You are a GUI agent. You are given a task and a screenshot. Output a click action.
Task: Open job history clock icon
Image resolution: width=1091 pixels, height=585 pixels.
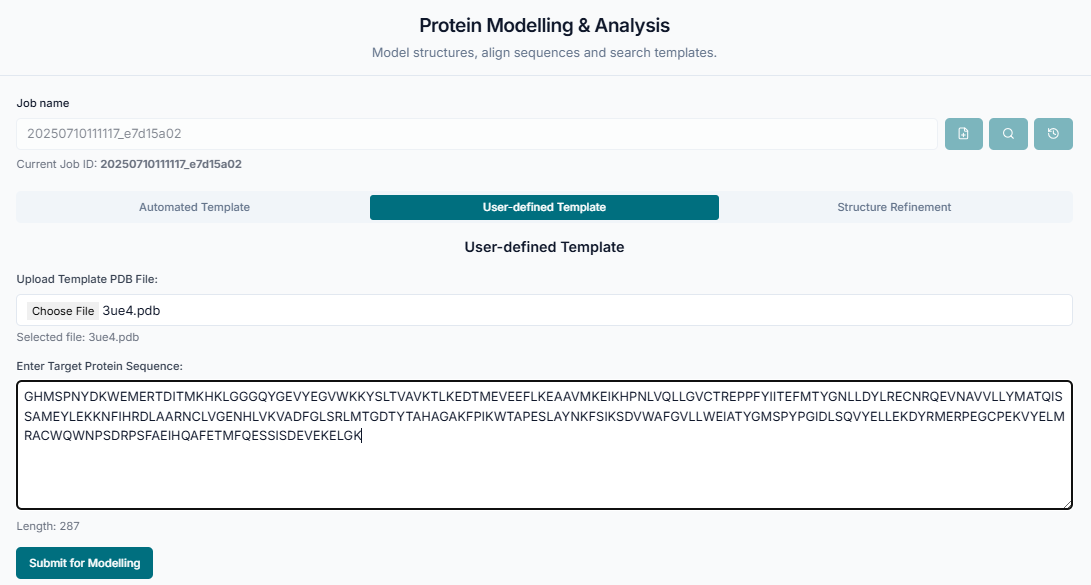tap(1053, 134)
